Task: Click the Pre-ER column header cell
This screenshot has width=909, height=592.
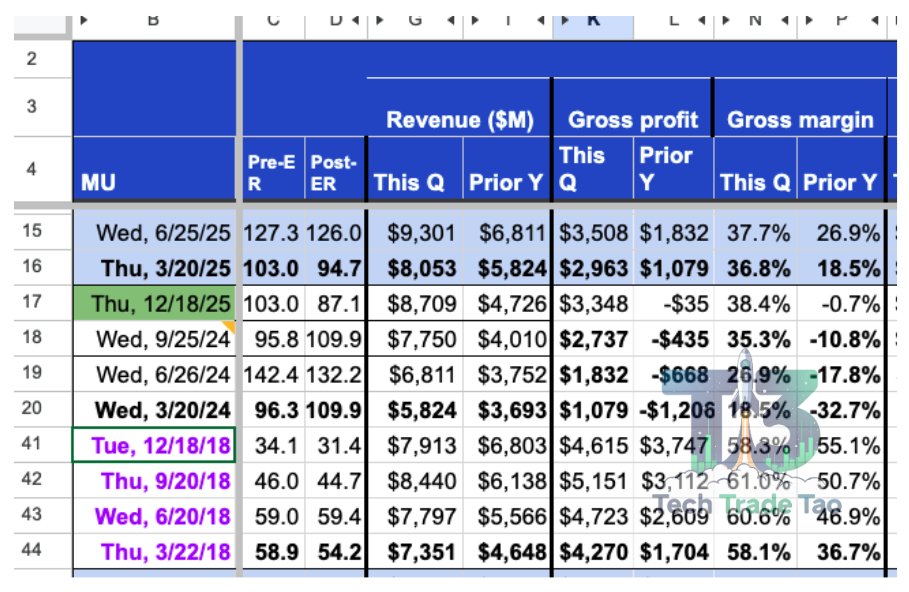Action: (x=273, y=169)
